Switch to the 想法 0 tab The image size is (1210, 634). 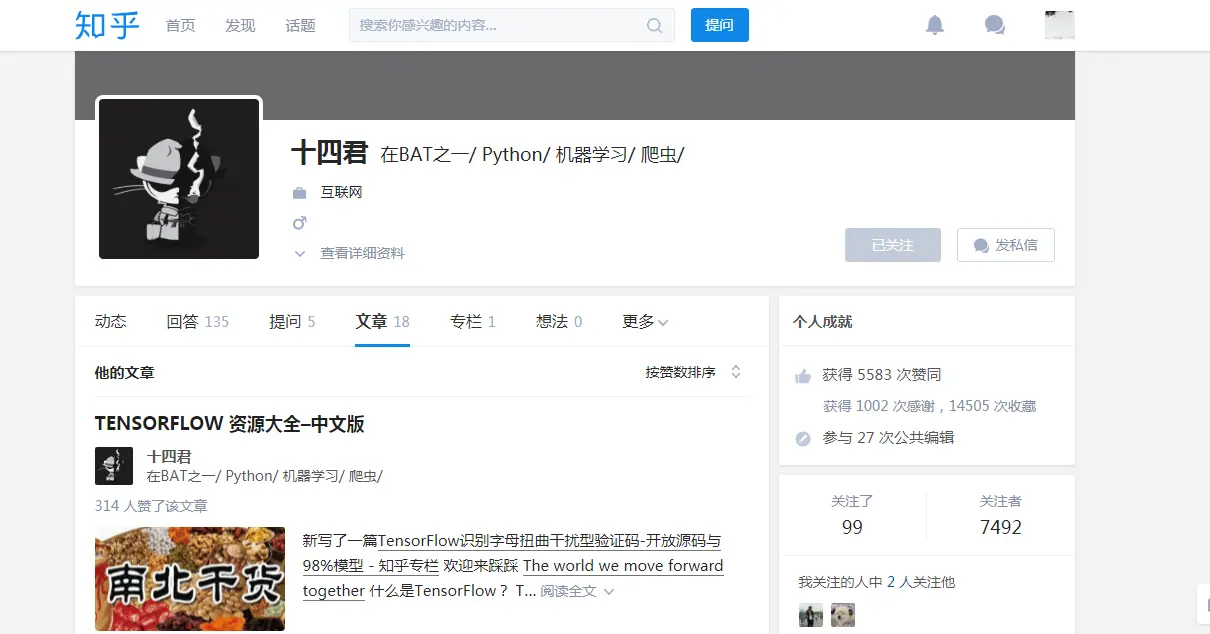tap(559, 322)
